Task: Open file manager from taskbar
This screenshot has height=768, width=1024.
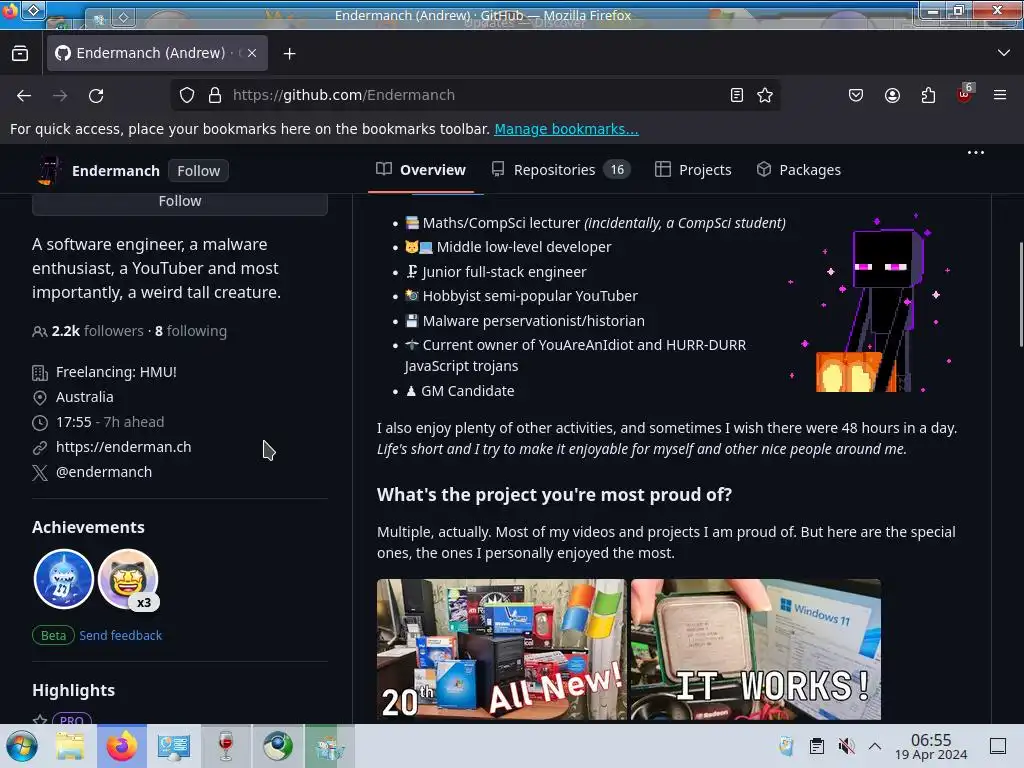Action: pyautogui.click(x=70, y=746)
